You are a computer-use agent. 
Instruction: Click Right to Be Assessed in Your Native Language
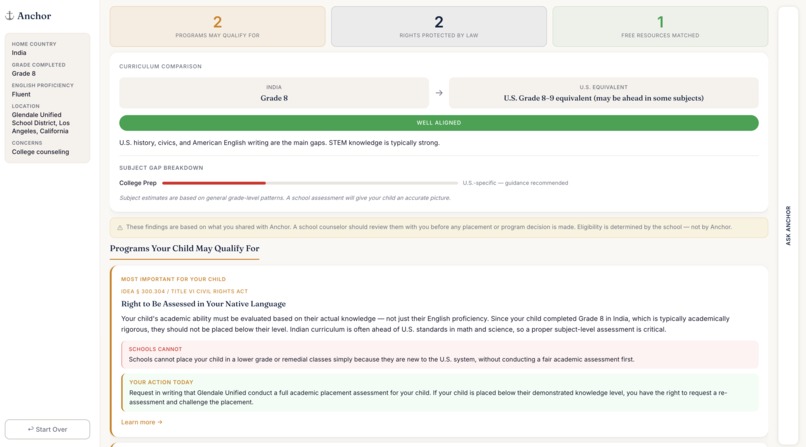click(203, 304)
